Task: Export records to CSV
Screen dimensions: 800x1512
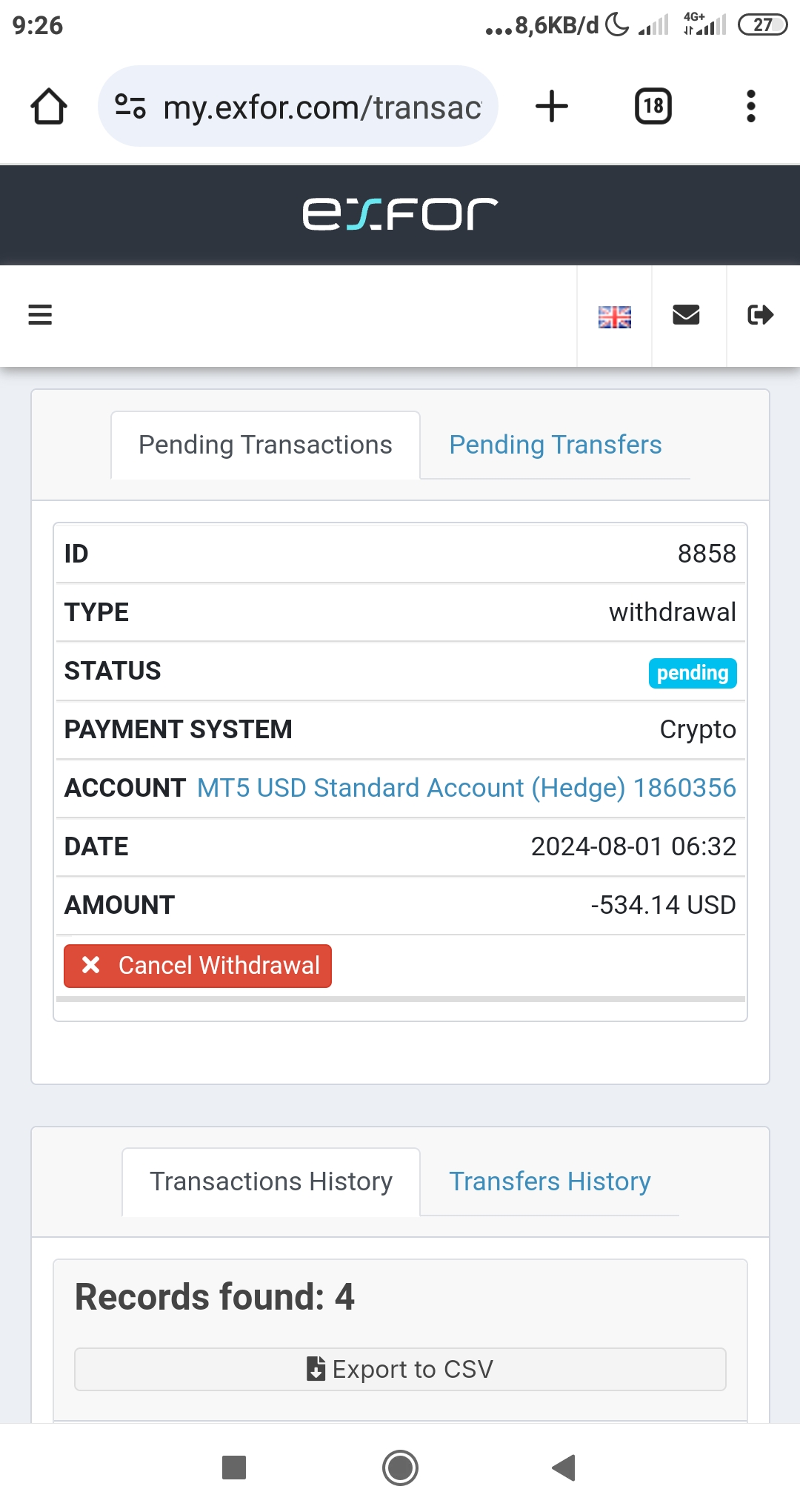Action: pos(400,1369)
